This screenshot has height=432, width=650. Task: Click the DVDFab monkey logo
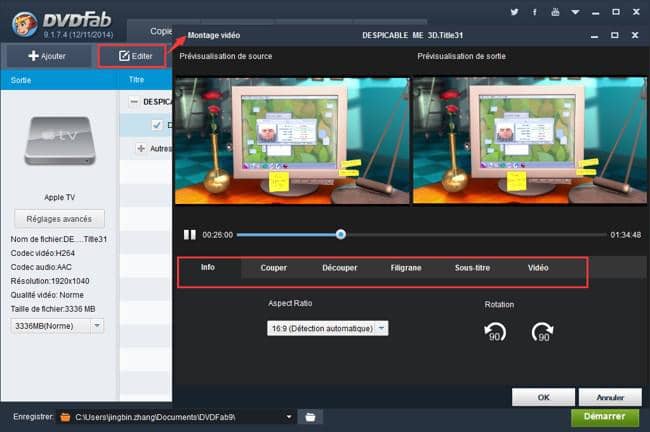click(x=24, y=24)
